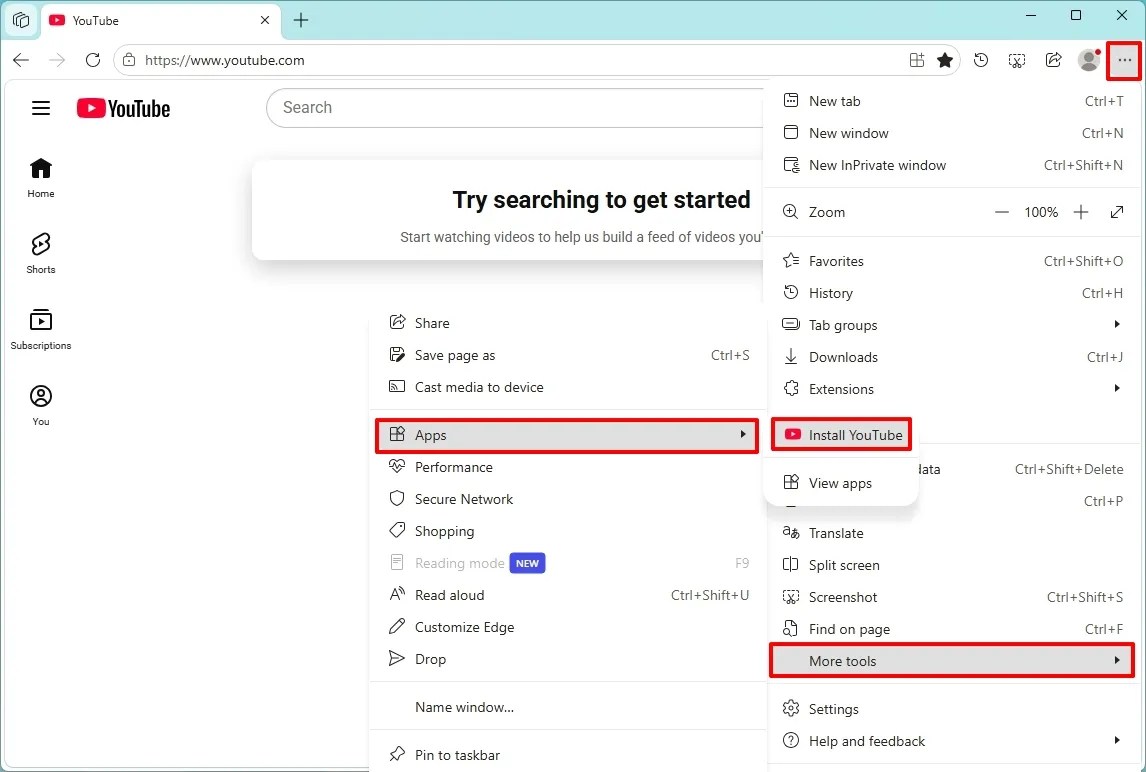This screenshot has width=1146, height=772.
Task: Open Settings from the Edge menu
Action: pos(953,709)
